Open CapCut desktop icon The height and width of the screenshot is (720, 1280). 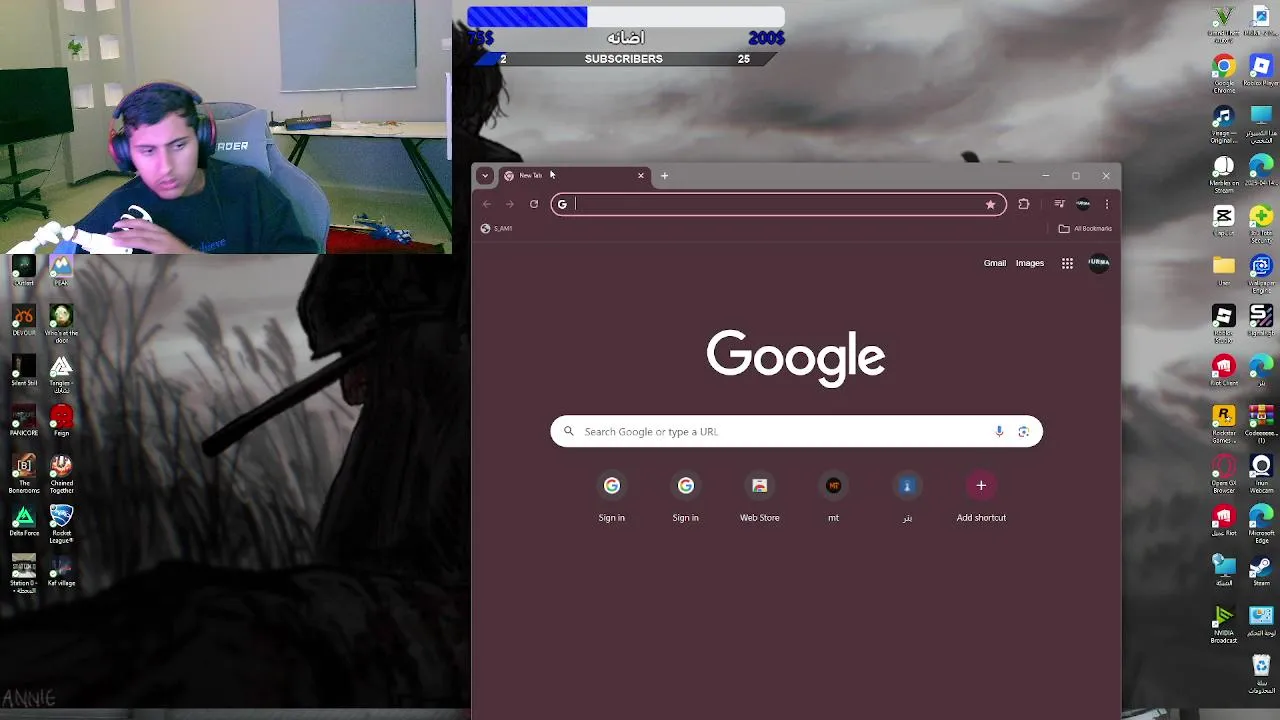(1224, 222)
